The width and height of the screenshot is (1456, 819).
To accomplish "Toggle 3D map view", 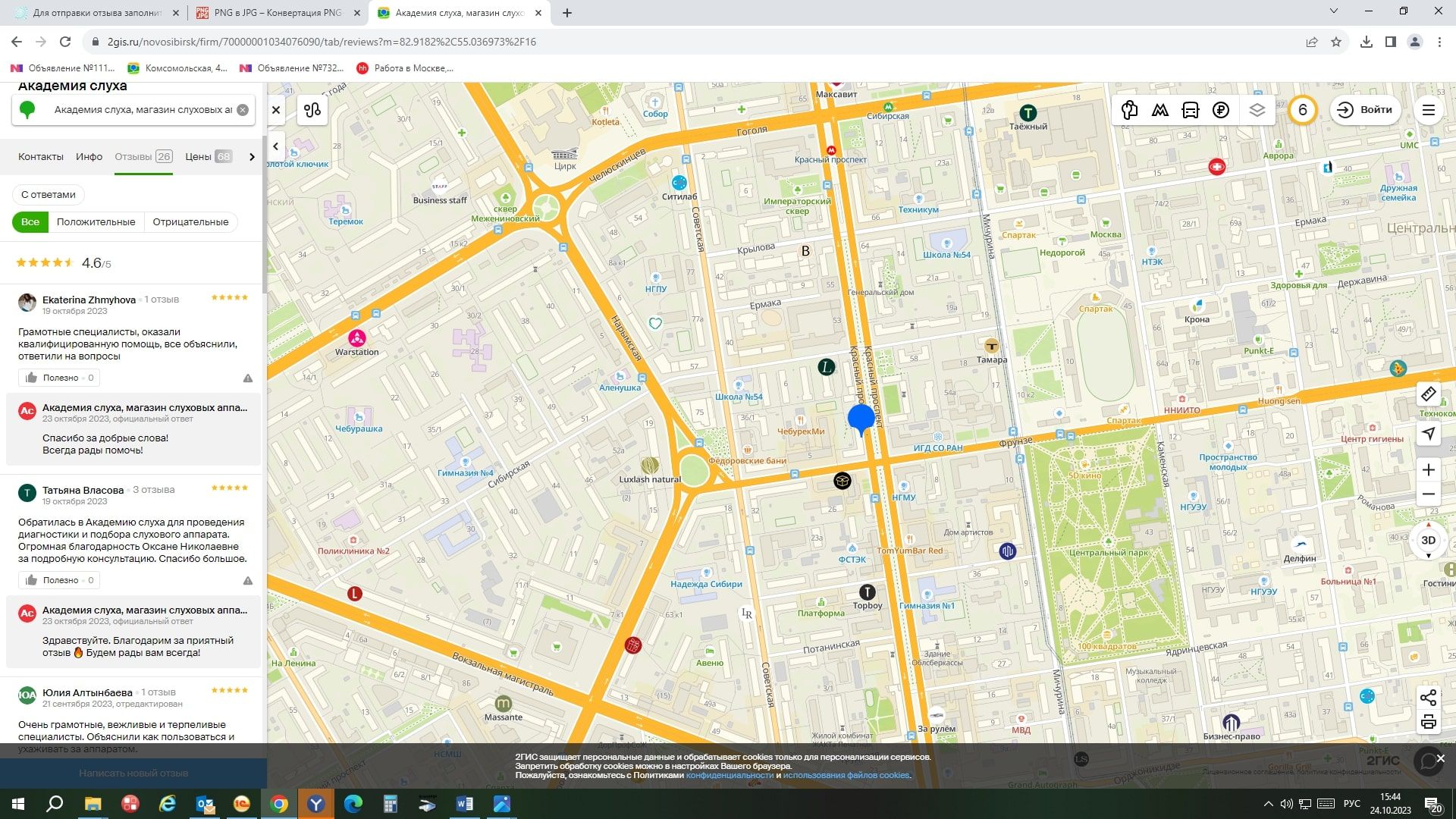I will pos(1428,540).
